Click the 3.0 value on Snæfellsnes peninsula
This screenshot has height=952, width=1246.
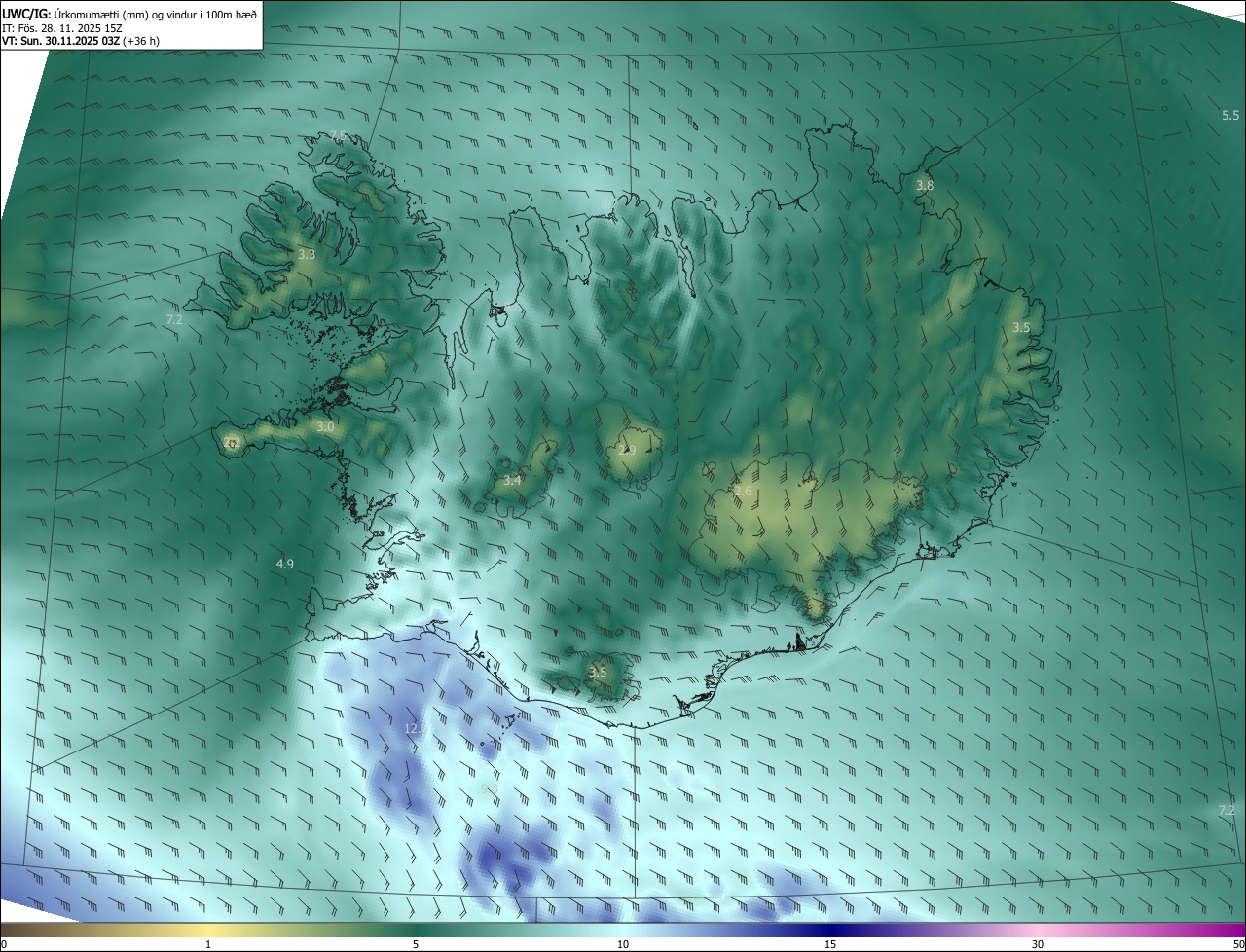325,426
